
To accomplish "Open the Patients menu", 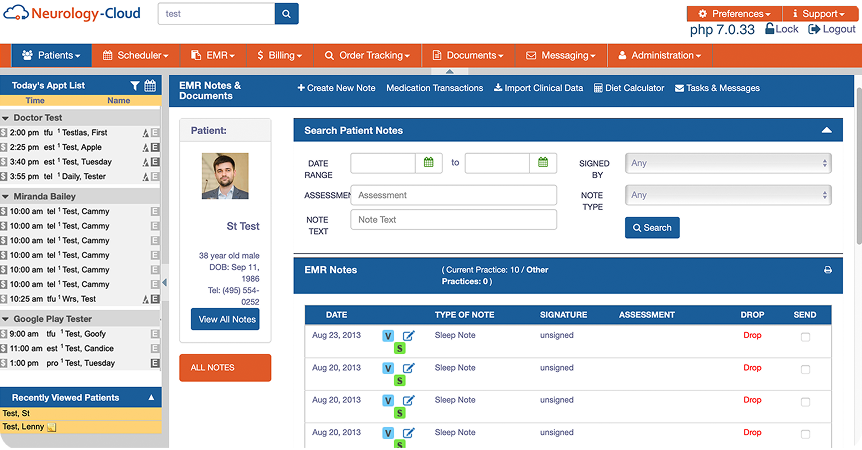I will pyautogui.click(x=51, y=55).
